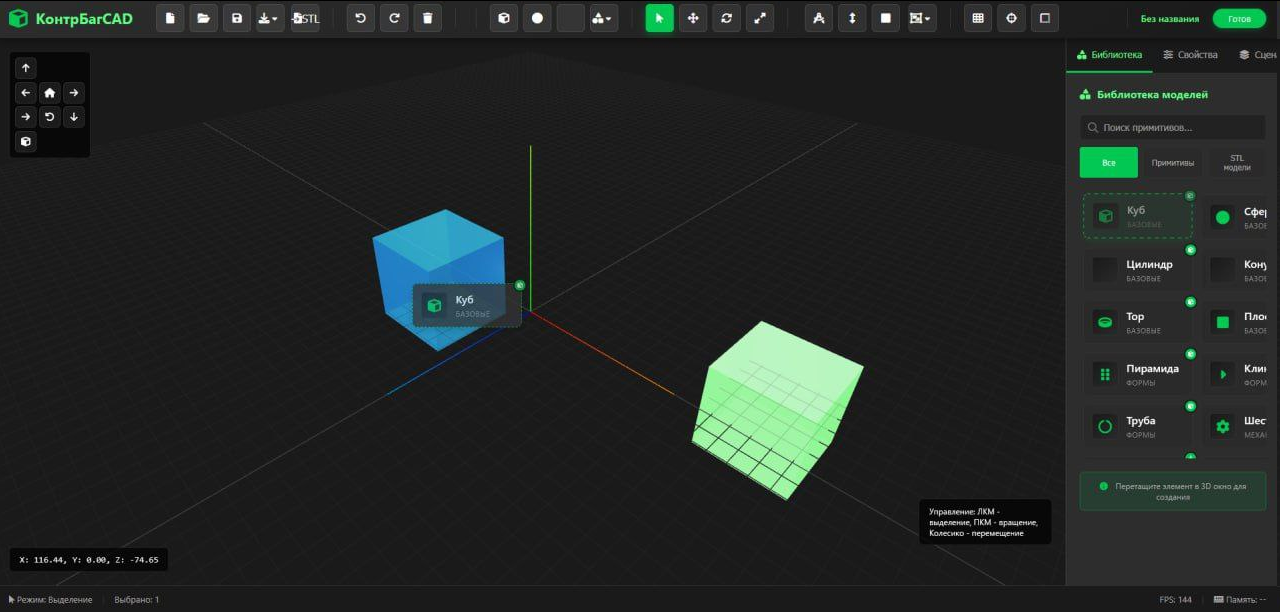Open the STL import tool
This screenshot has width=1280, height=612.
[306, 17]
